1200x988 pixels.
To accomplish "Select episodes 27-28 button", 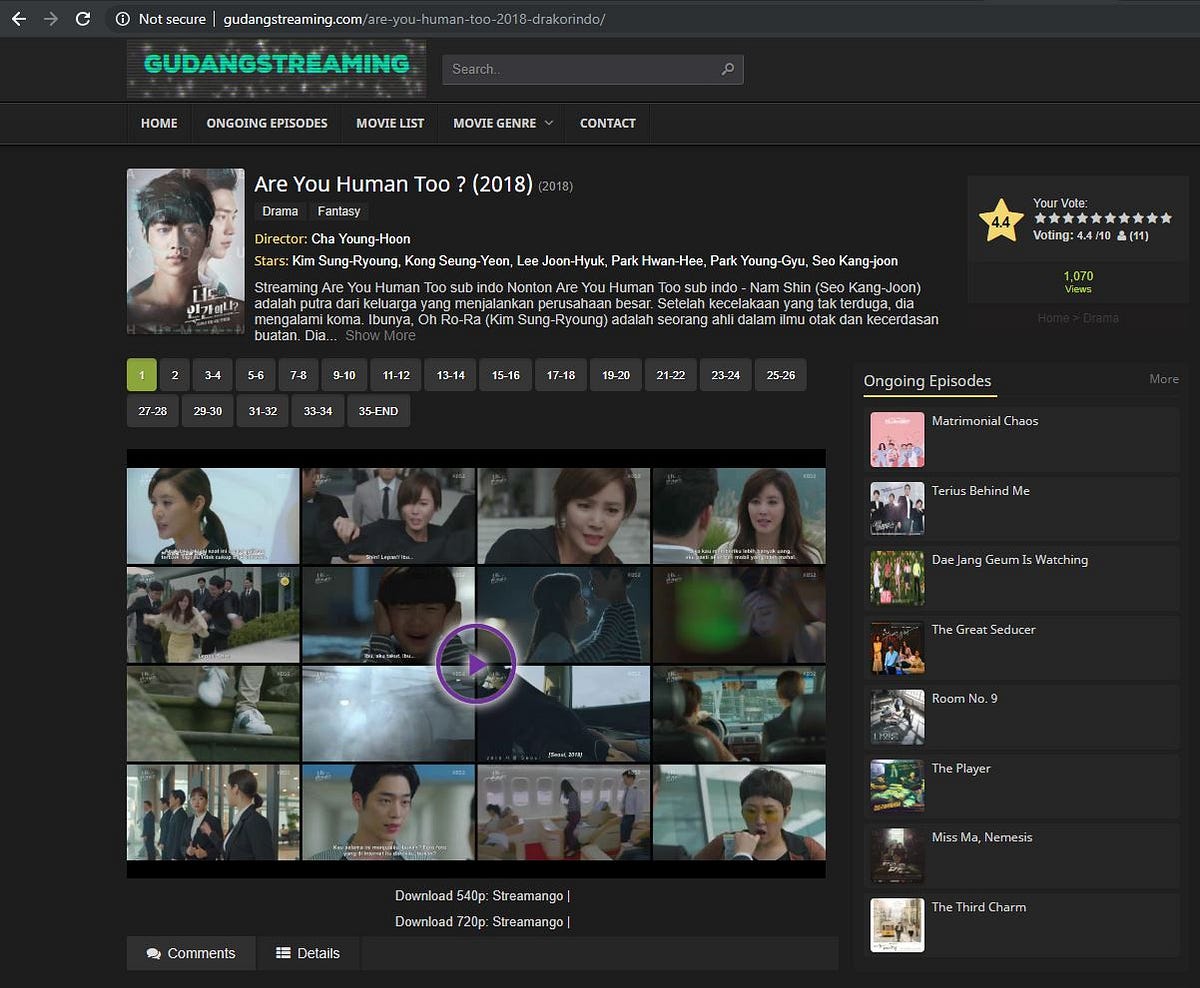I will pos(153,411).
